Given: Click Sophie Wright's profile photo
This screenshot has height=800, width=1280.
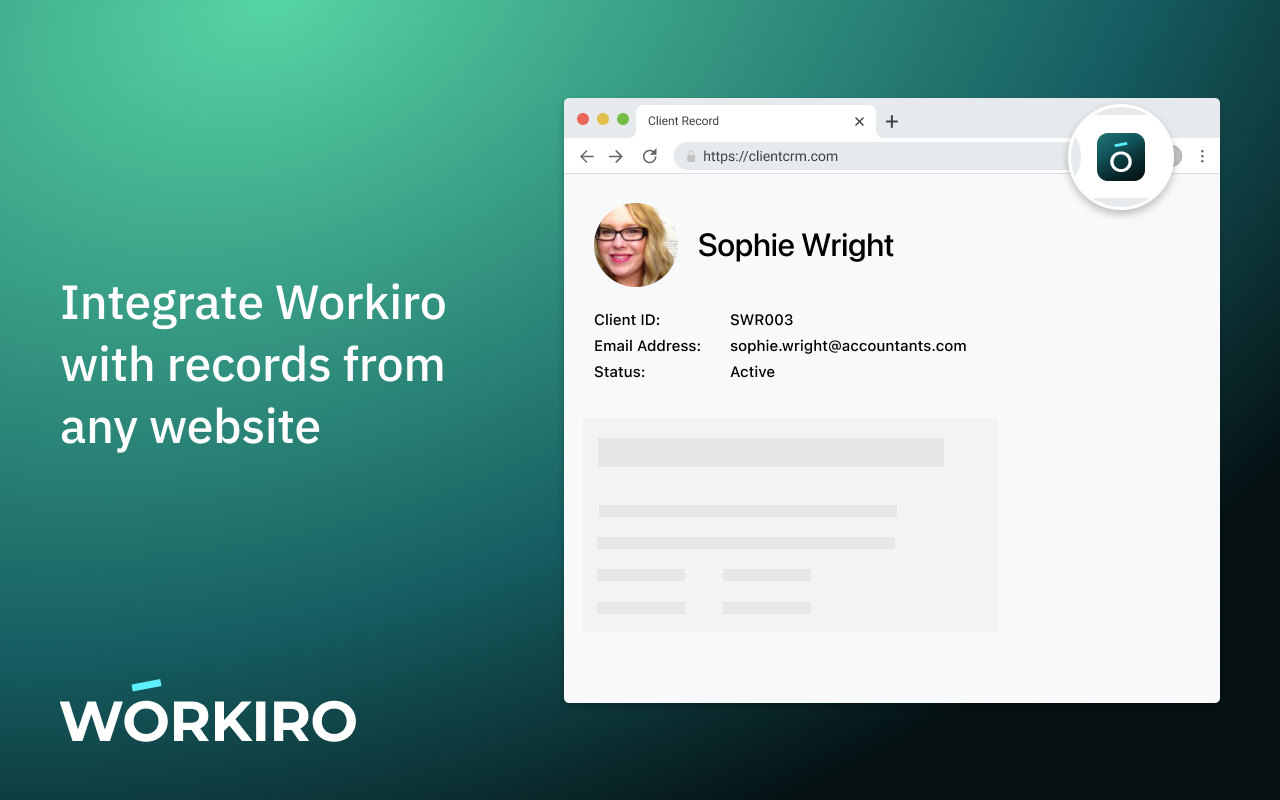Looking at the screenshot, I should click(x=636, y=245).
